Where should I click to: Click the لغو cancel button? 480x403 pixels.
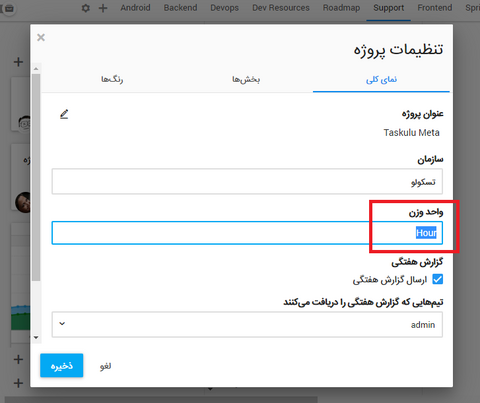105,366
